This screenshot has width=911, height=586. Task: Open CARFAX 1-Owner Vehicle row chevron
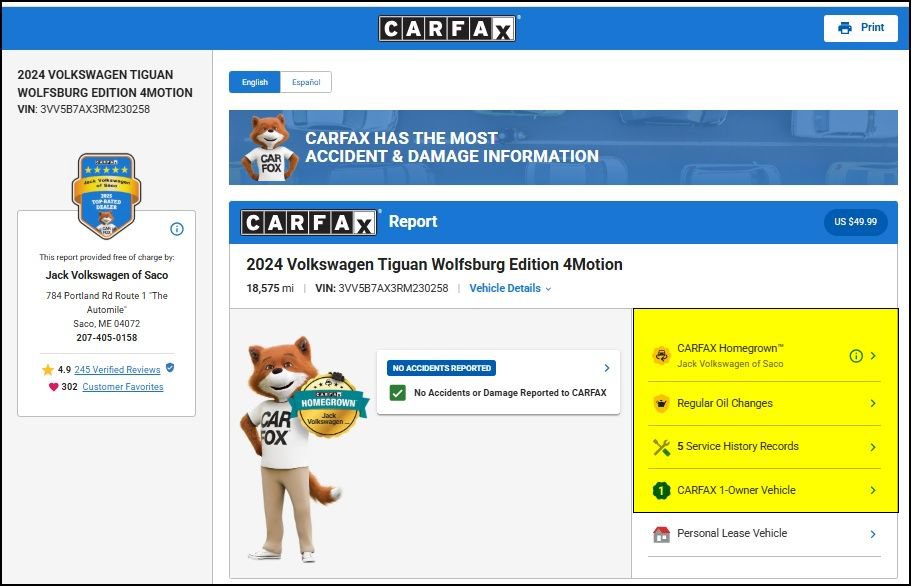[x=873, y=490]
